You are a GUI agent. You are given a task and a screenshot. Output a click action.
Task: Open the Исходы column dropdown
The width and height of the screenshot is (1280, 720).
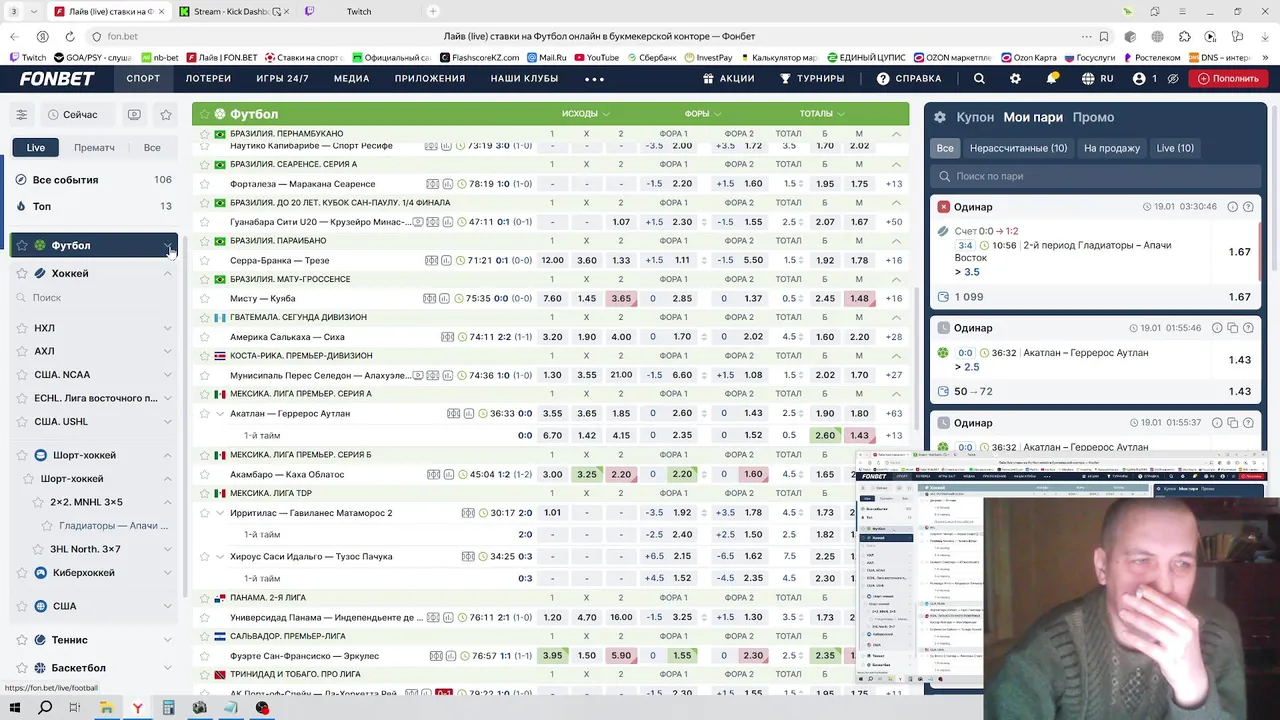click(585, 114)
